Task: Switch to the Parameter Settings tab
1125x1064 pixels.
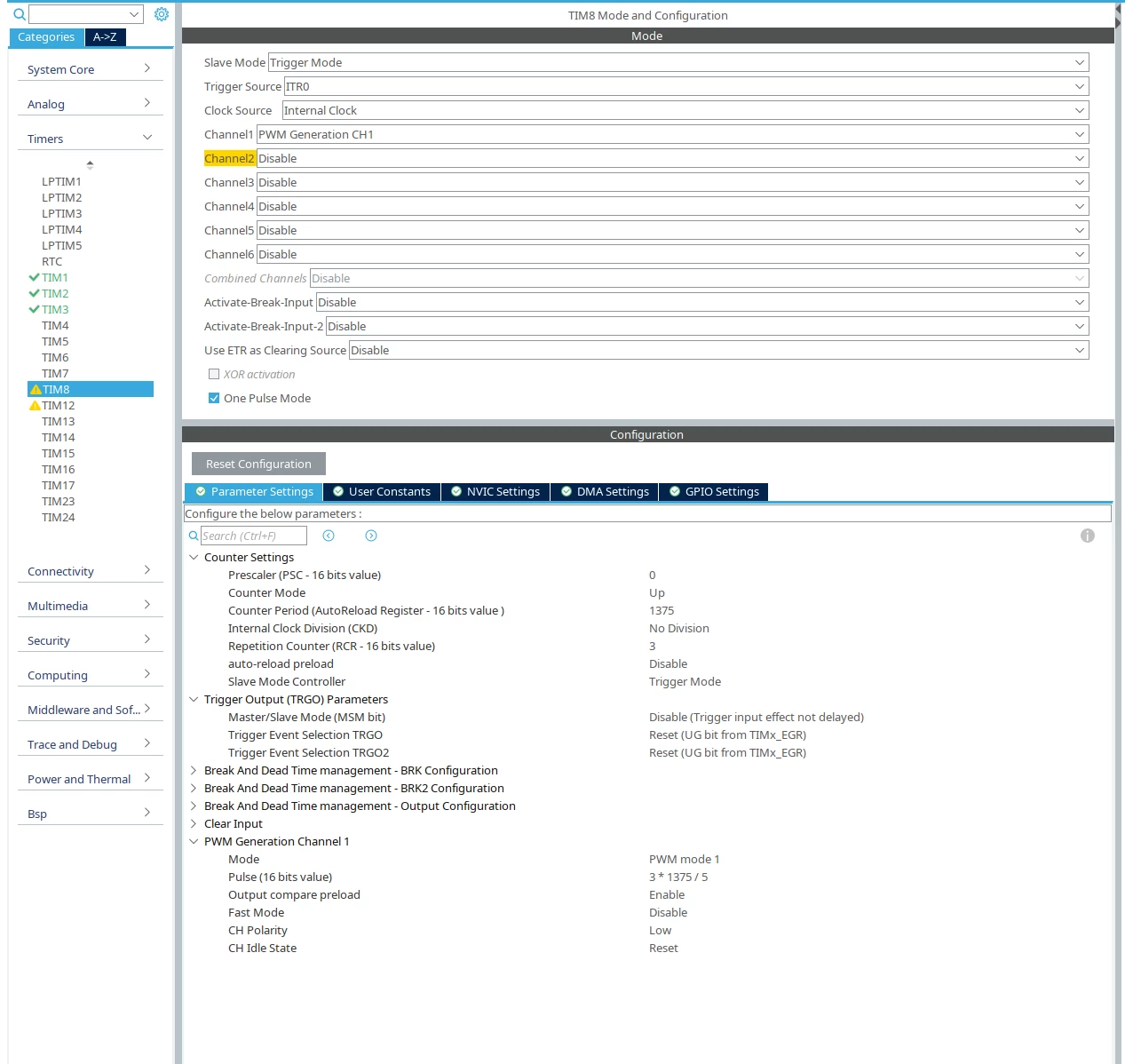Action: [x=254, y=491]
